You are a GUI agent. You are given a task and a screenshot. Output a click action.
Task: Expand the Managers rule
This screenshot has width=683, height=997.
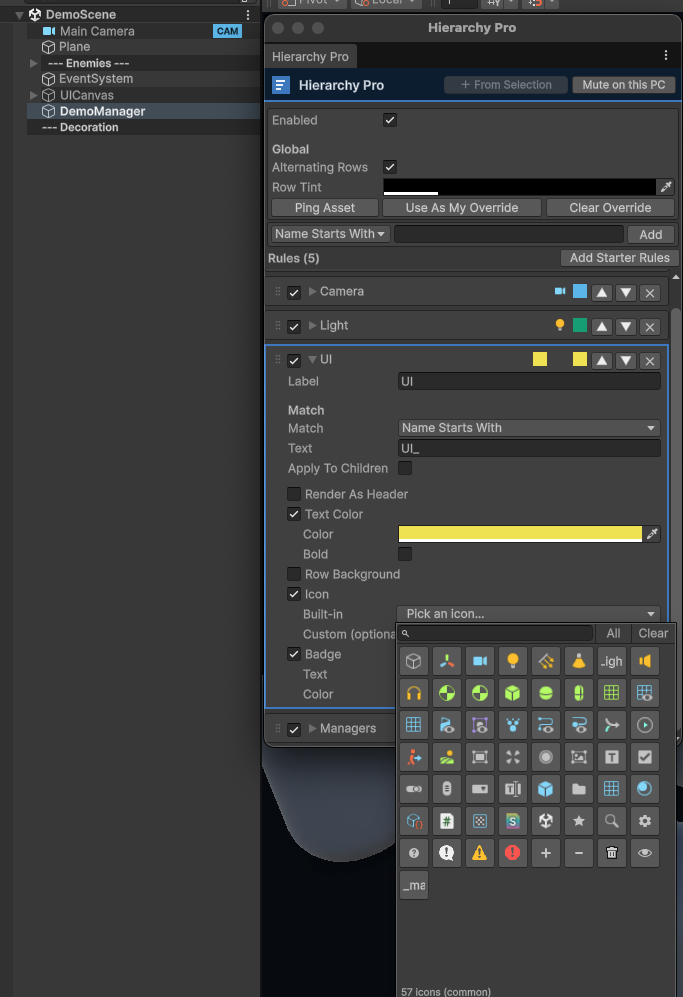click(x=312, y=728)
